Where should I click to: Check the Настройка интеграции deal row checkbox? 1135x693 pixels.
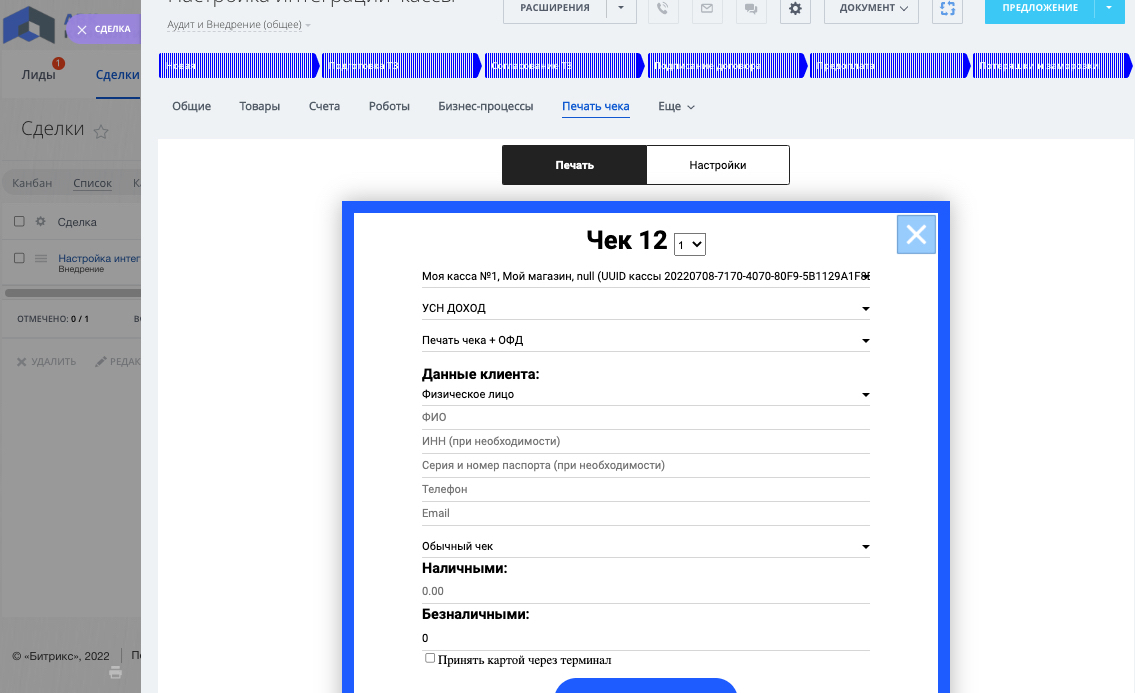pos(20,259)
